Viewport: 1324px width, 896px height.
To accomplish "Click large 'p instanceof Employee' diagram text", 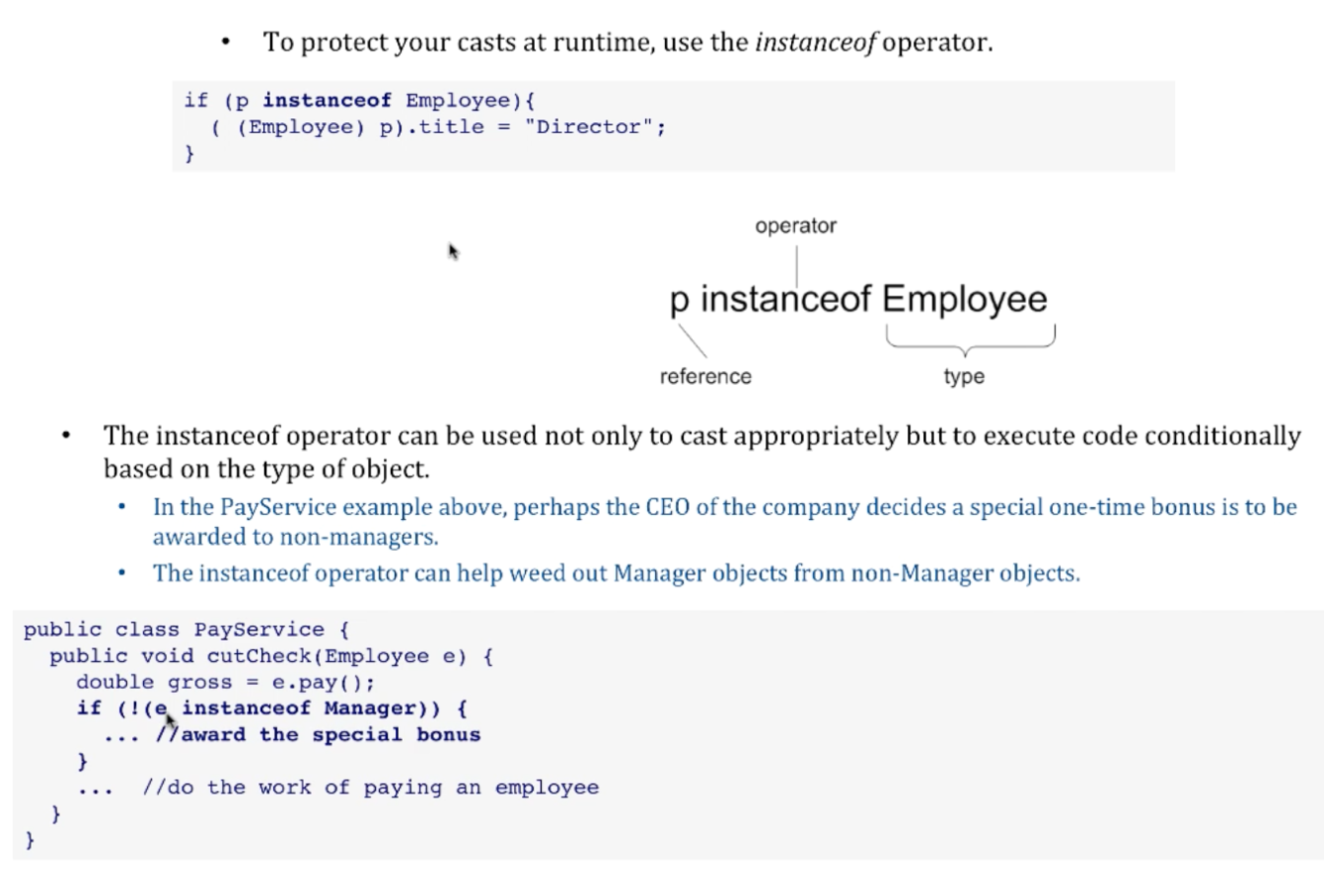I will click(859, 299).
